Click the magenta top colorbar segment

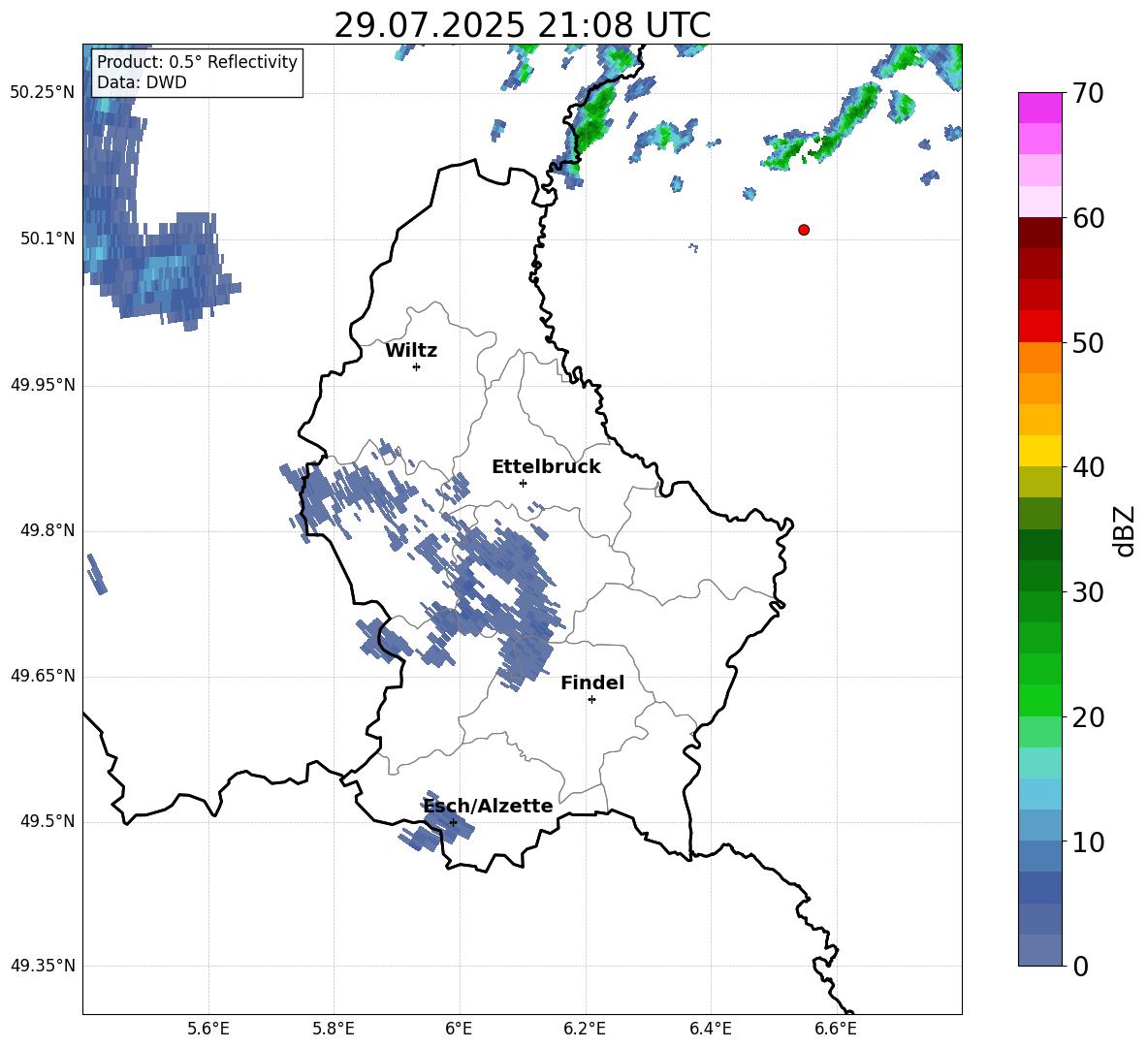click(1039, 109)
